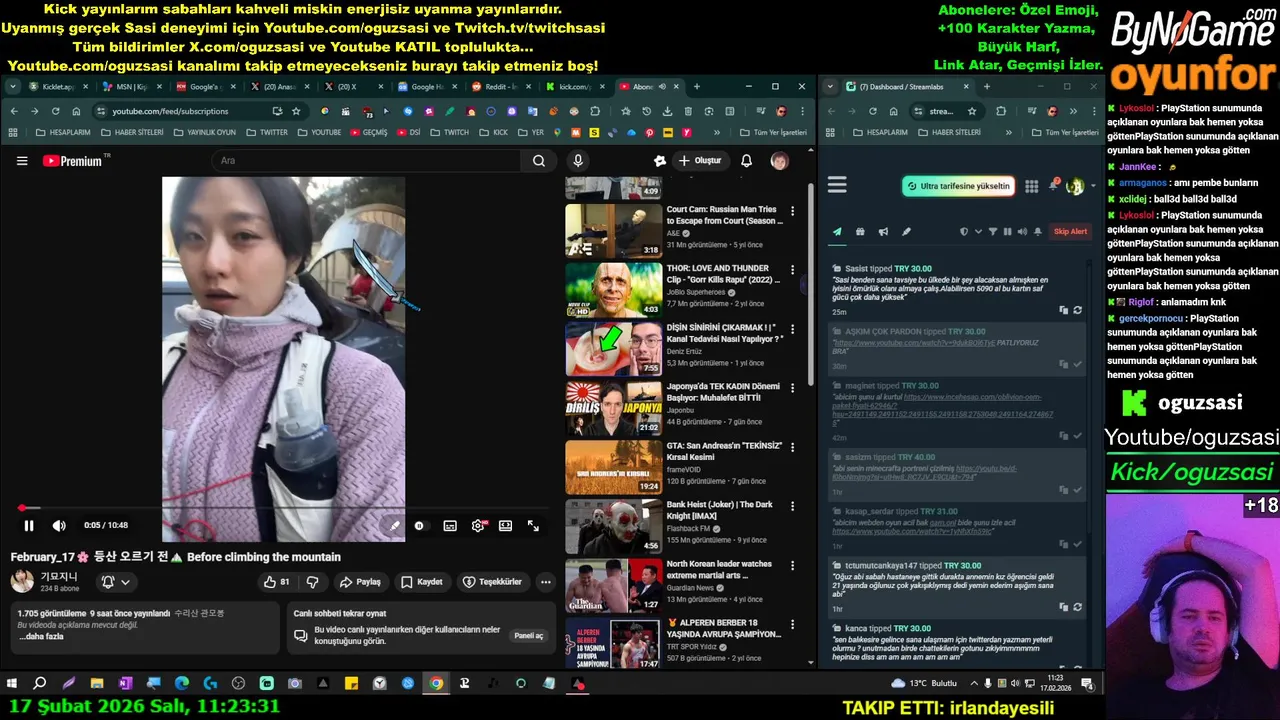Open Streamlabs apps grid icon
The image size is (1280, 720).
pos(1031,186)
